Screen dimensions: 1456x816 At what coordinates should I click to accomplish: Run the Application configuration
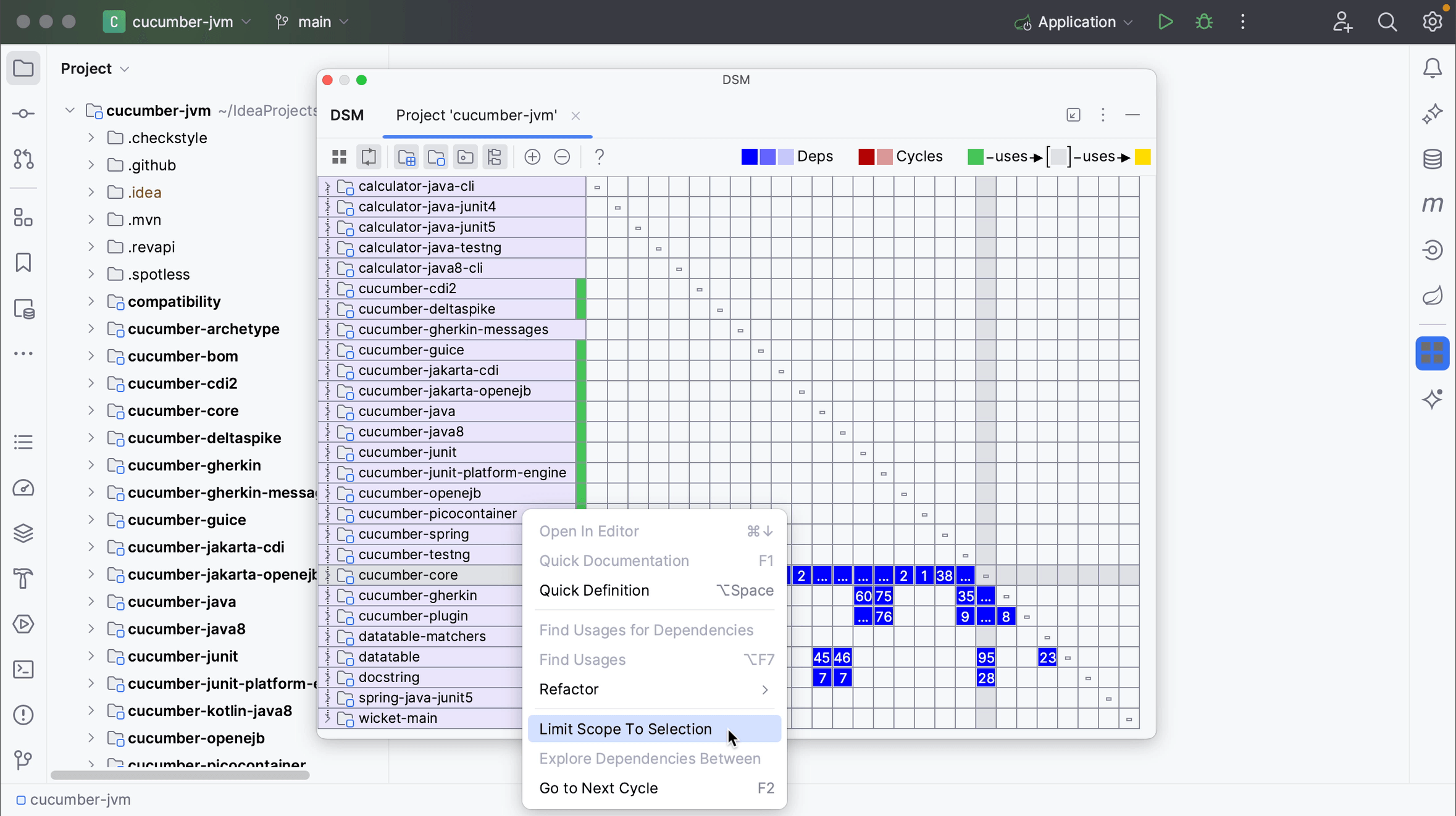1165,22
